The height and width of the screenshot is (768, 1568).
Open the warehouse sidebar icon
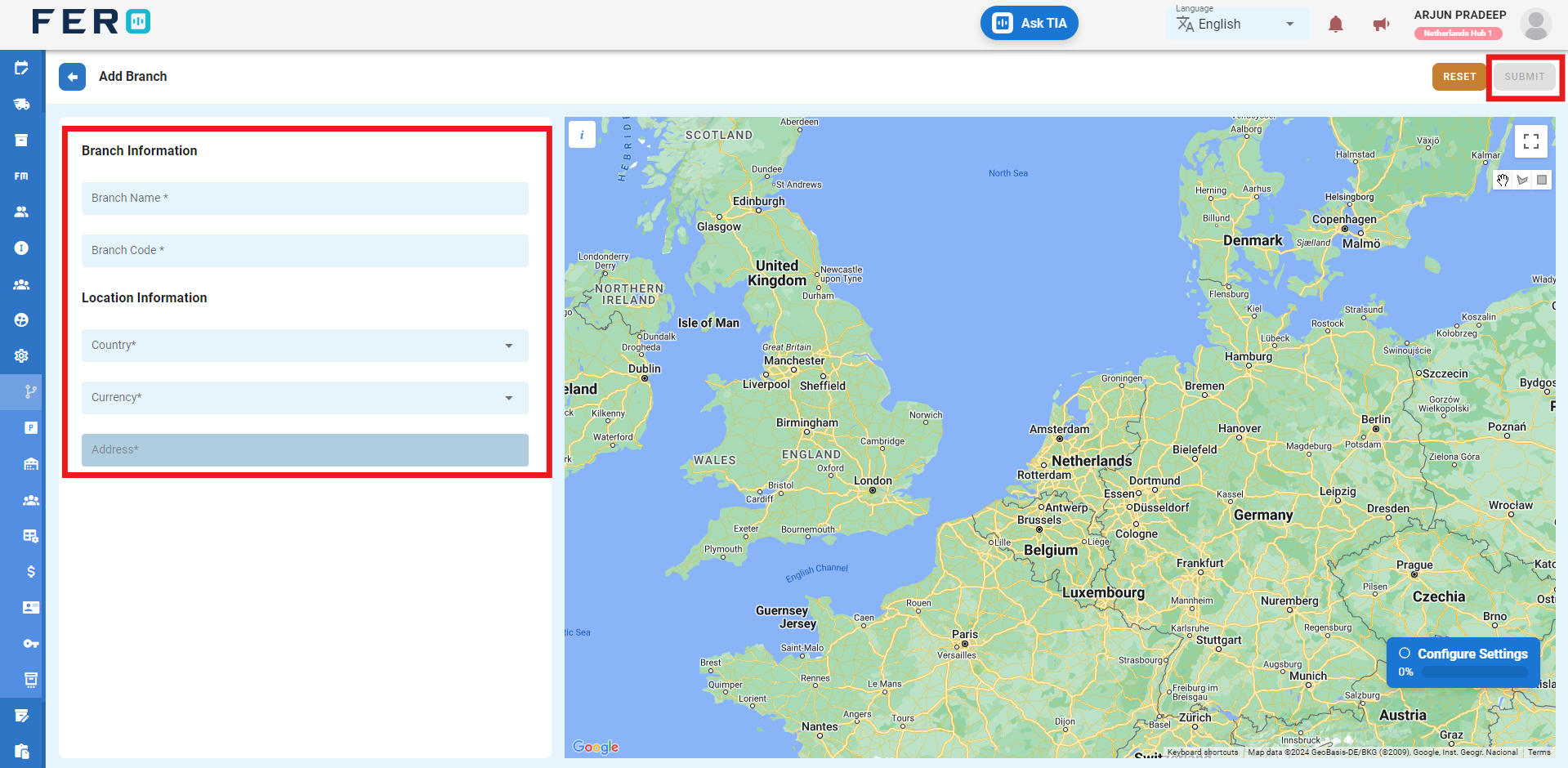tap(31, 464)
